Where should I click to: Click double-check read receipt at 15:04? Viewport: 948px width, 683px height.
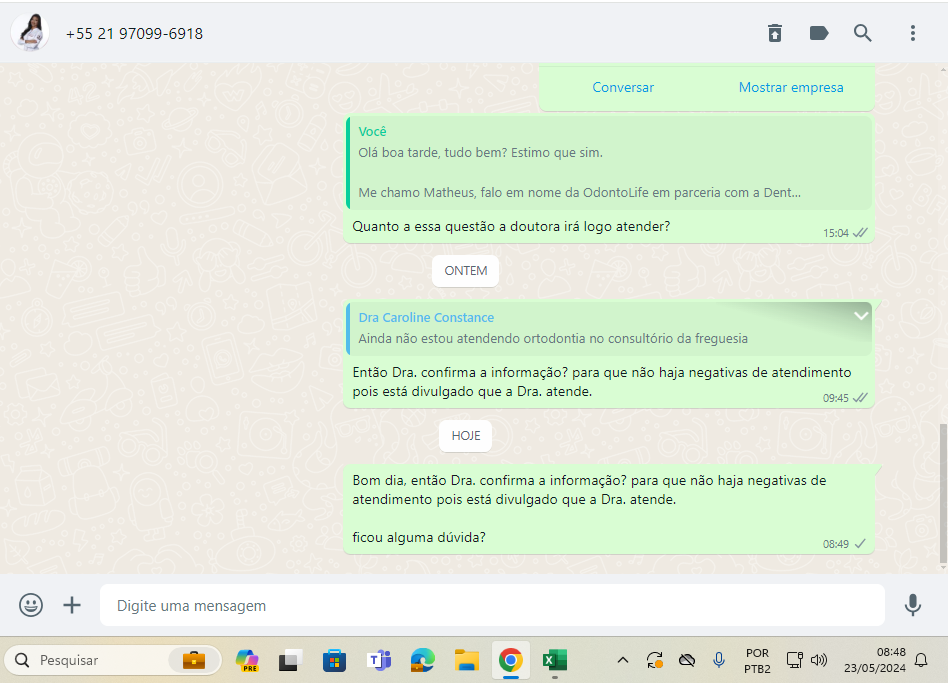pos(860,233)
